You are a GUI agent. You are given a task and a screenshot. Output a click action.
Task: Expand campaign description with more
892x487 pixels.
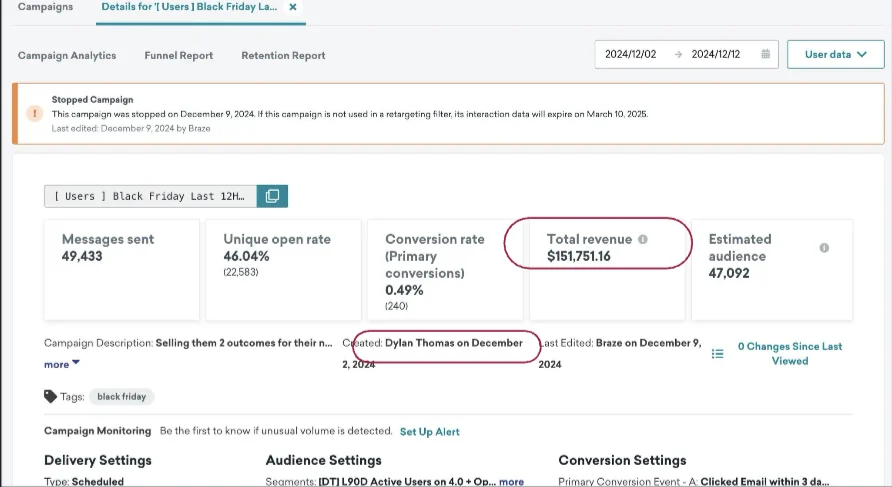pos(61,364)
